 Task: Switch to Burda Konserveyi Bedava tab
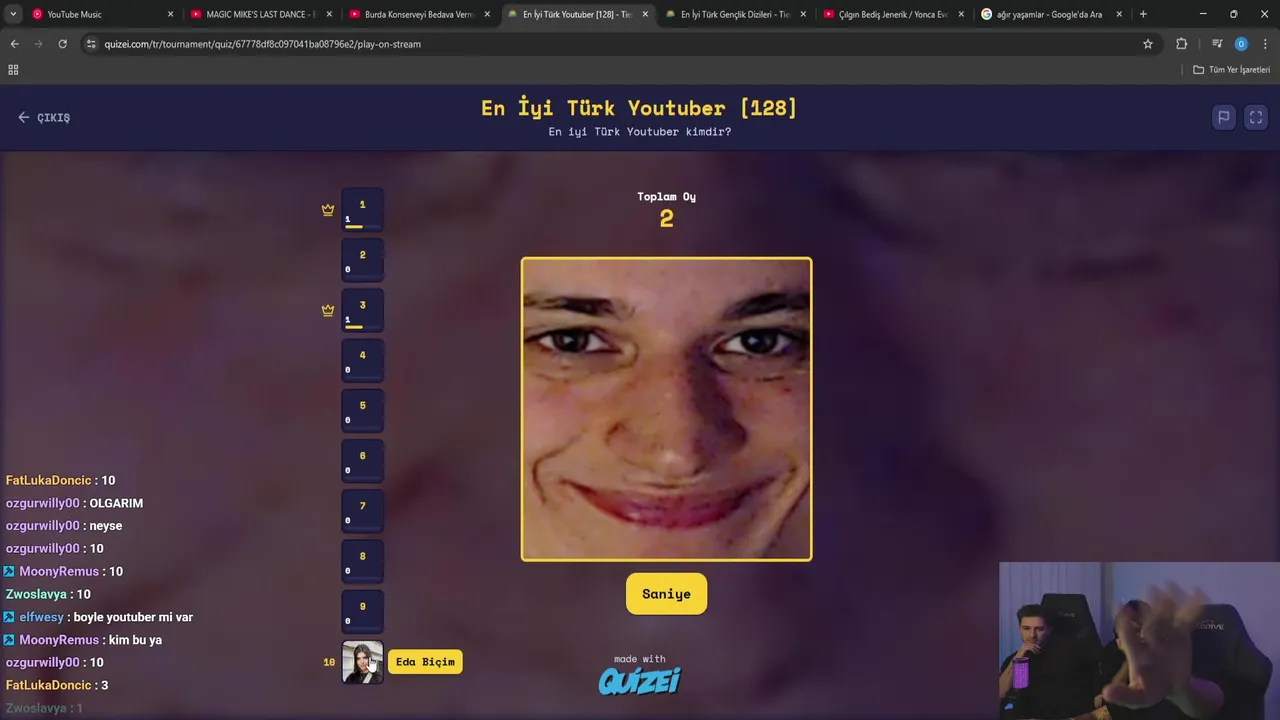coord(420,14)
